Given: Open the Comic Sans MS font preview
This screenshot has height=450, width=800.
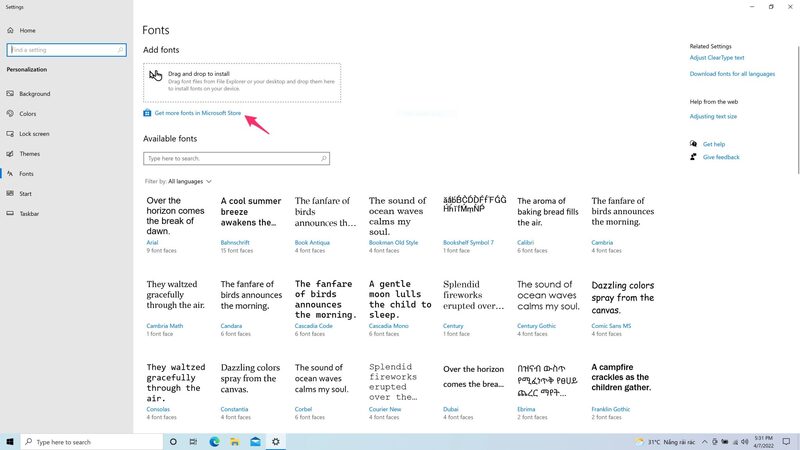Looking at the screenshot, I should point(621,308).
